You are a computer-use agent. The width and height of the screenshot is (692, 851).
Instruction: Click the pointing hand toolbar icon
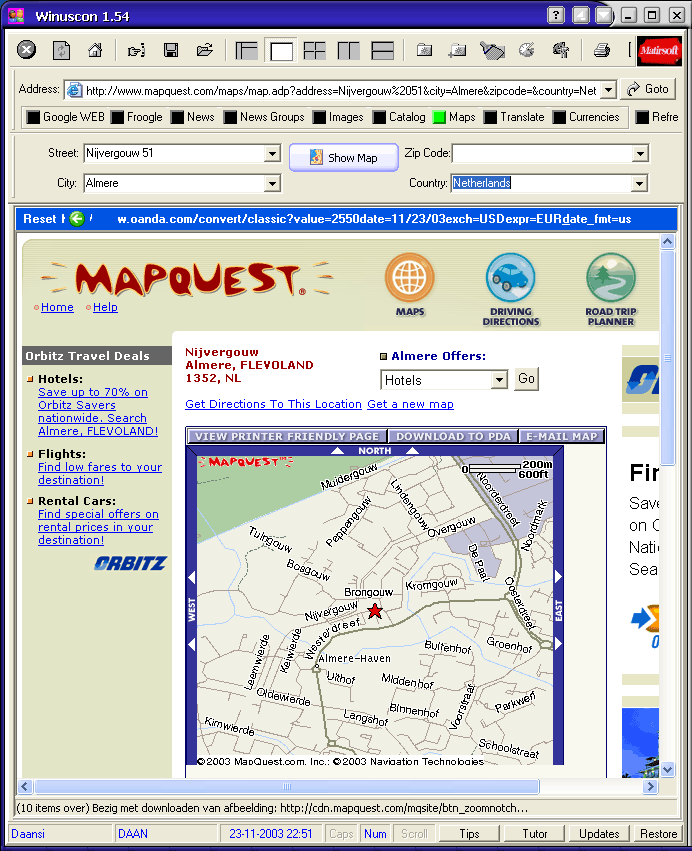[x=136, y=51]
